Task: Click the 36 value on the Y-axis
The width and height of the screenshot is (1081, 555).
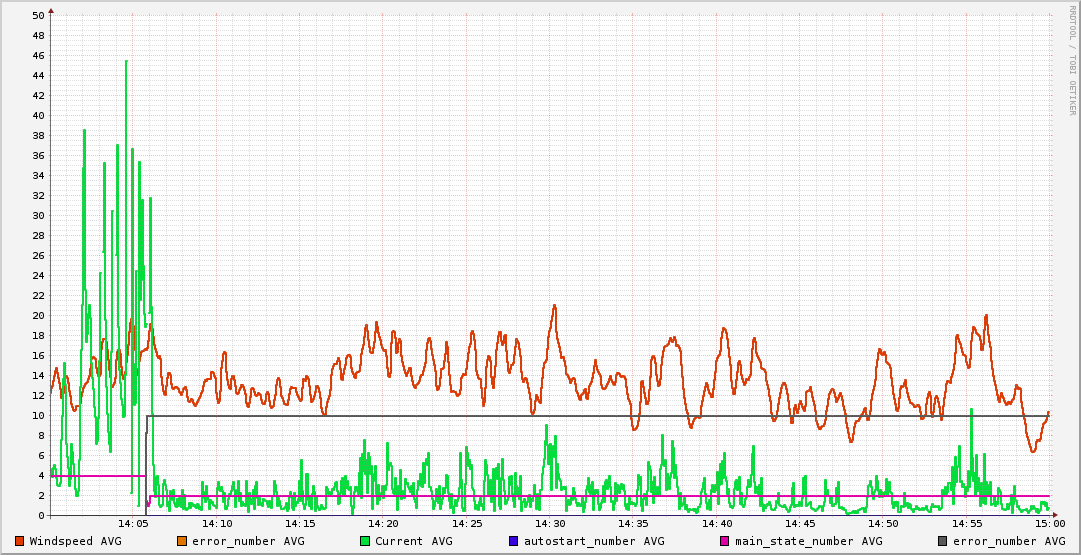Action: click(x=38, y=156)
